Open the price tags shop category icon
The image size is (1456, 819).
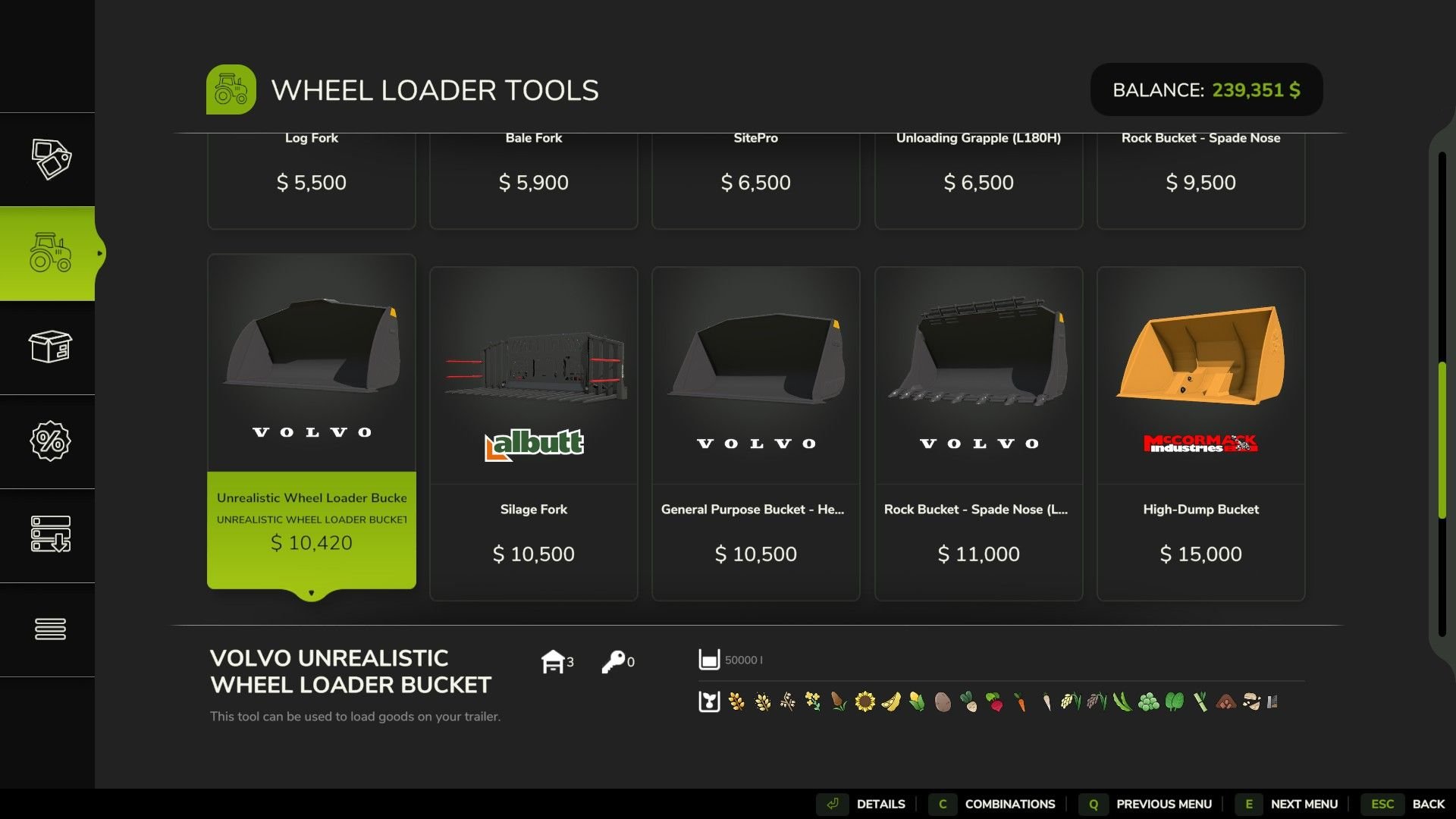[x=51, y=159]
